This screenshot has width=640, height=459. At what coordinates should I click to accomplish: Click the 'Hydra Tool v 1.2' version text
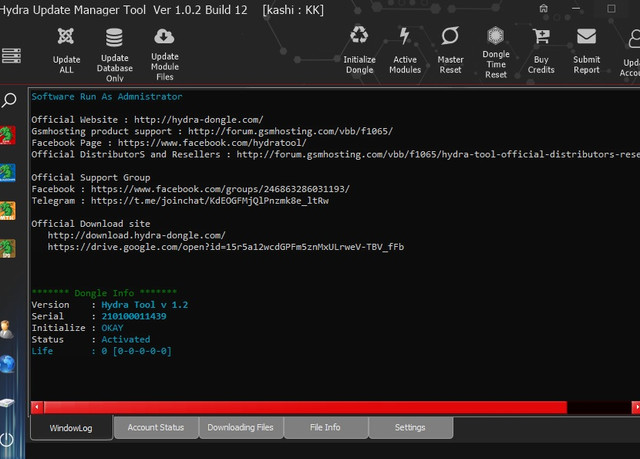click(x=144, y=305)
